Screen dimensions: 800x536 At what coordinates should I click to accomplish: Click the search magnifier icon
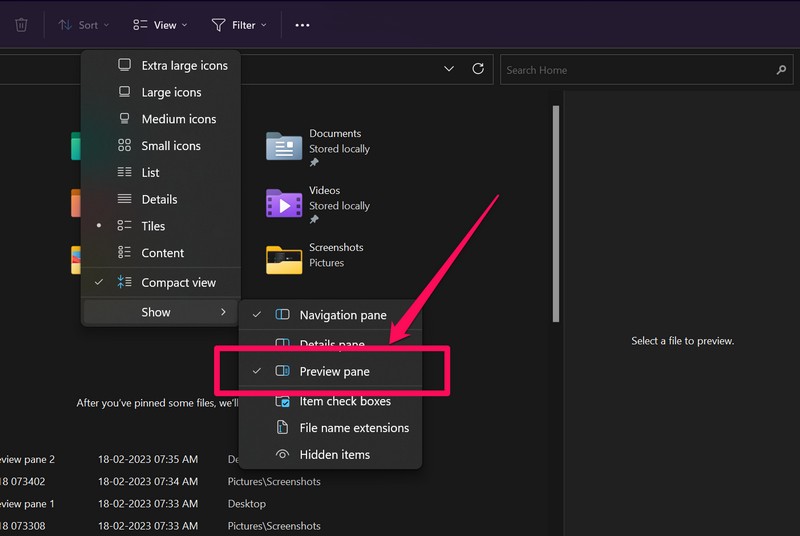tap(781, 70)
